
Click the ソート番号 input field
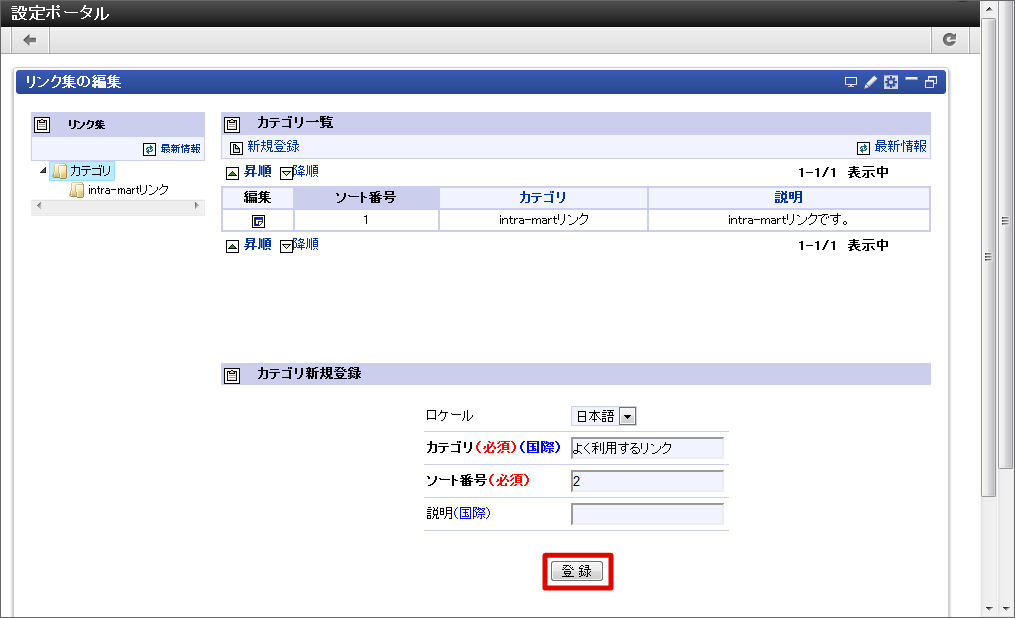tap(647, 481)
